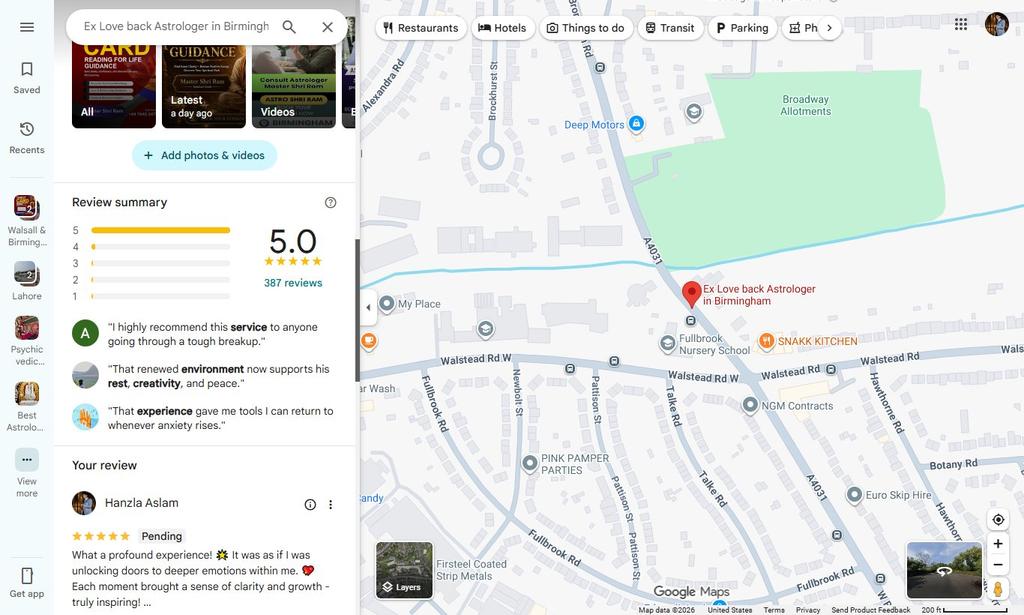
Task: Select the Transit category chip
Action: [670, 27]
